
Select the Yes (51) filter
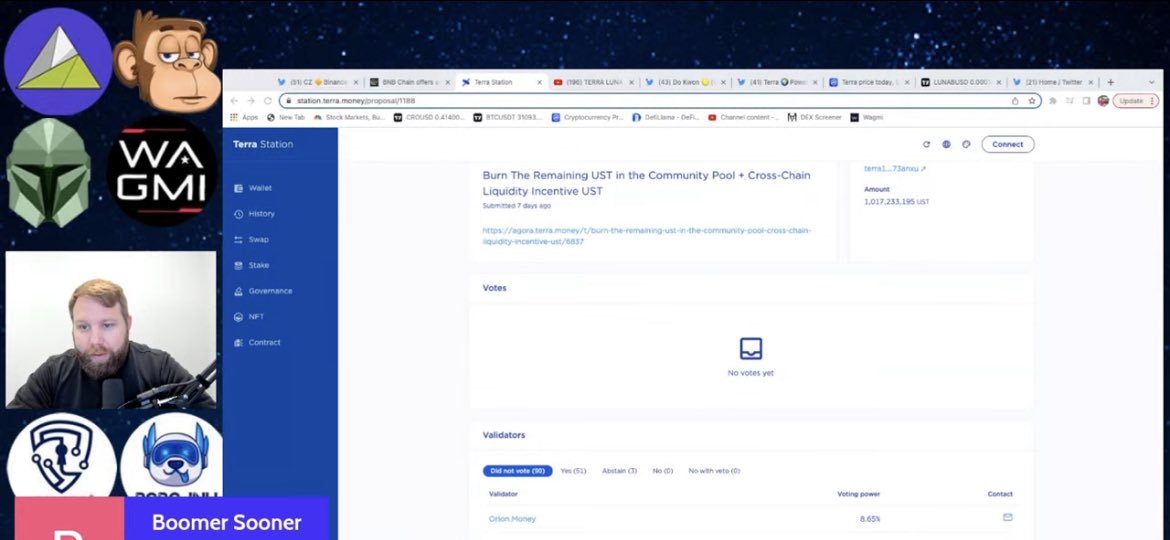click(573, 471)
